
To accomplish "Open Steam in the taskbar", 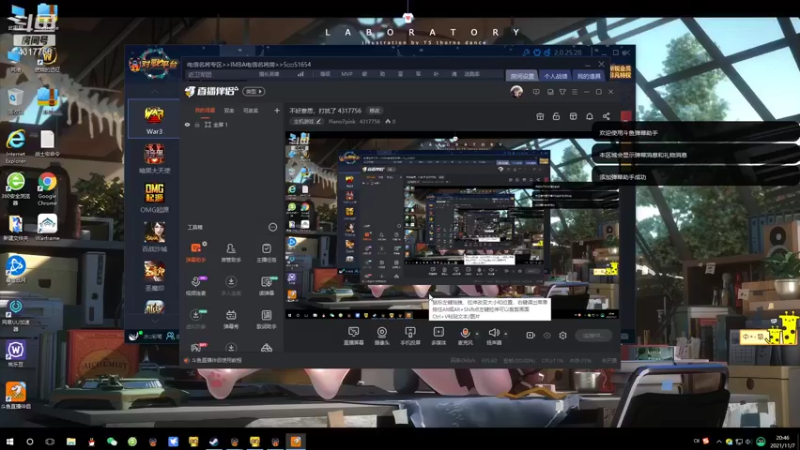I will (214, 441).
